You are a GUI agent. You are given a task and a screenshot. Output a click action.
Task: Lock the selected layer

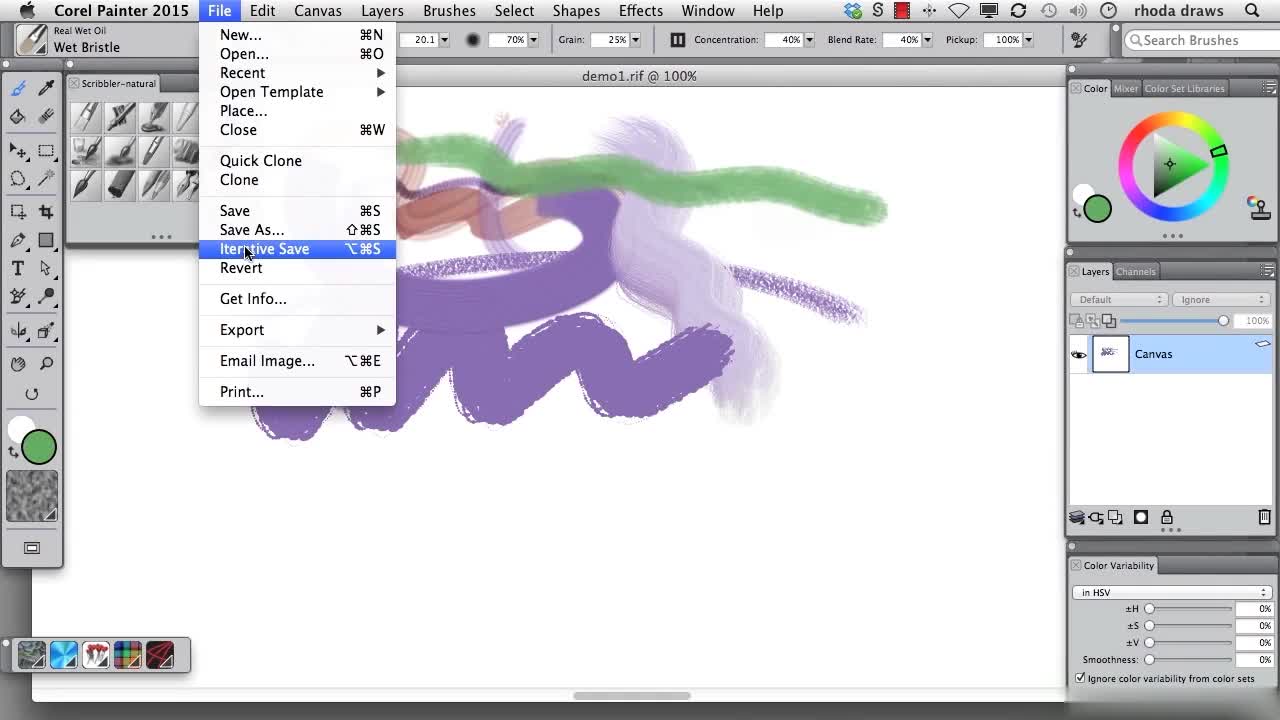pos(1166,517)
